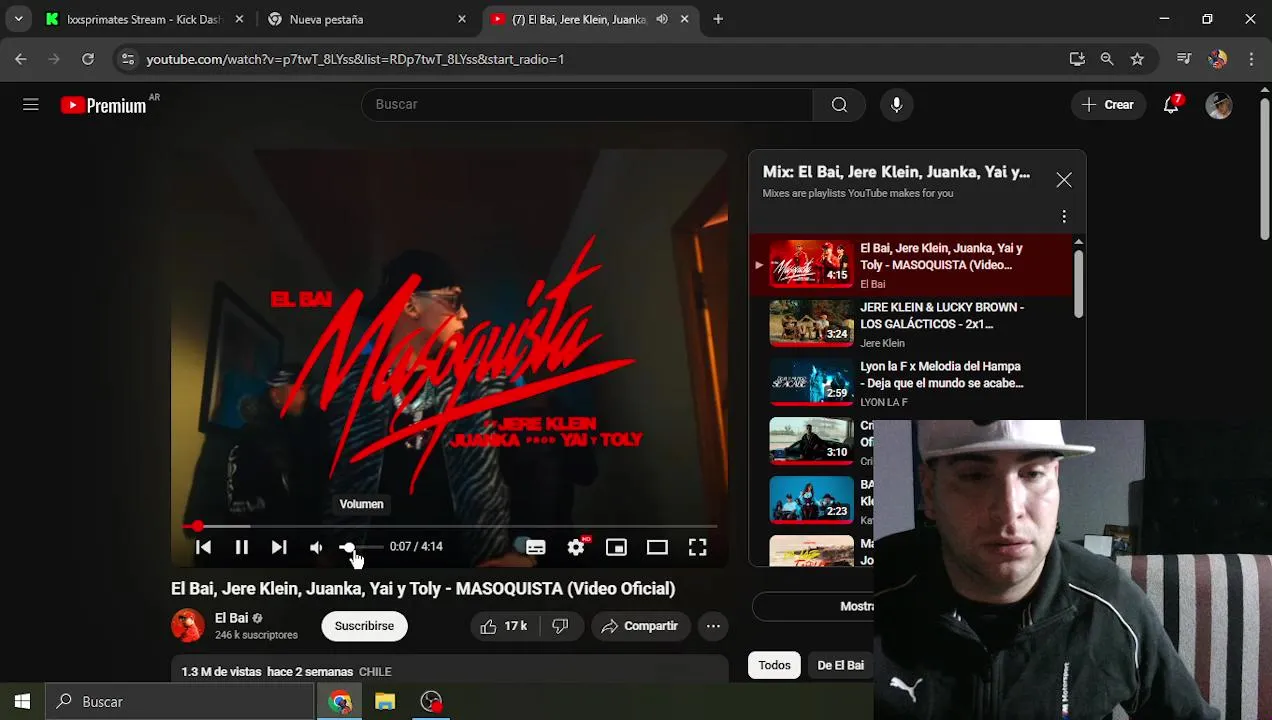This screenshot has width=1272, height=720.
Task: Reload the current page
Action: click(x=88, y=59)
